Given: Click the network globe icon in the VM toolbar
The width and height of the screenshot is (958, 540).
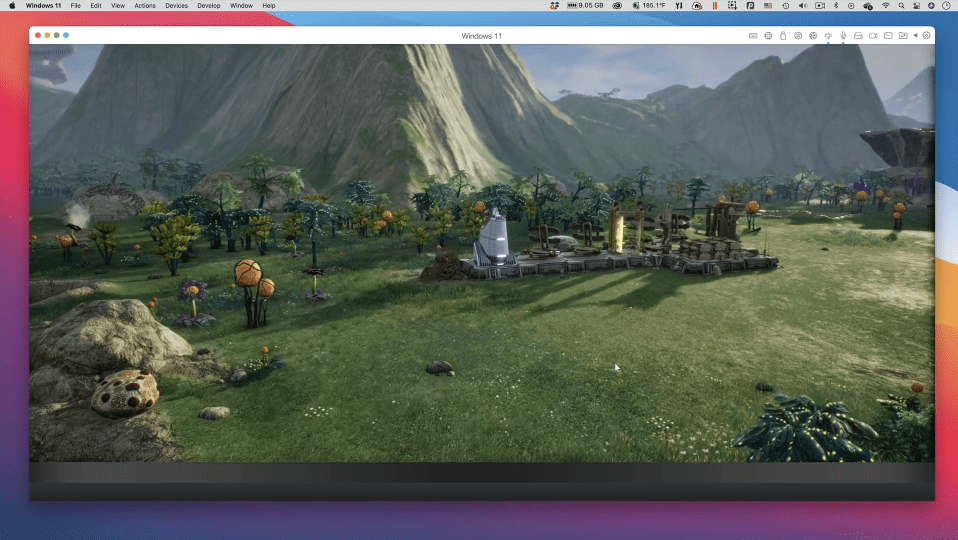Looking at the screenshot, I should pyautogui.click(x=813, y=36).
